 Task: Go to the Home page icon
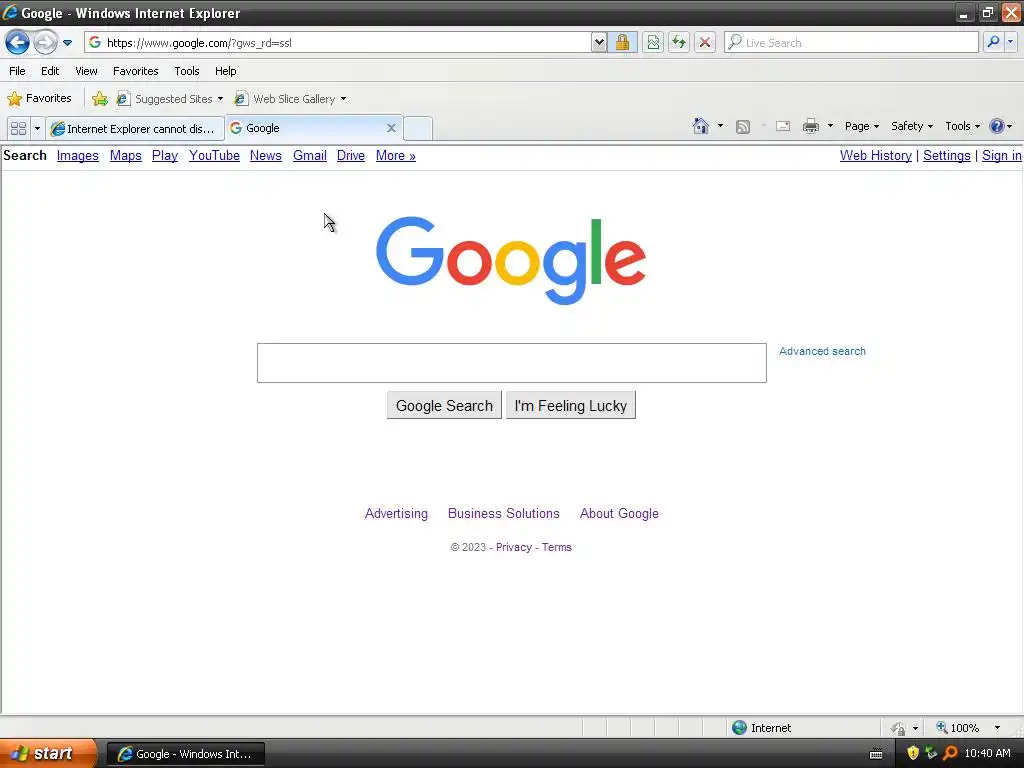click(x=701, y=126)
